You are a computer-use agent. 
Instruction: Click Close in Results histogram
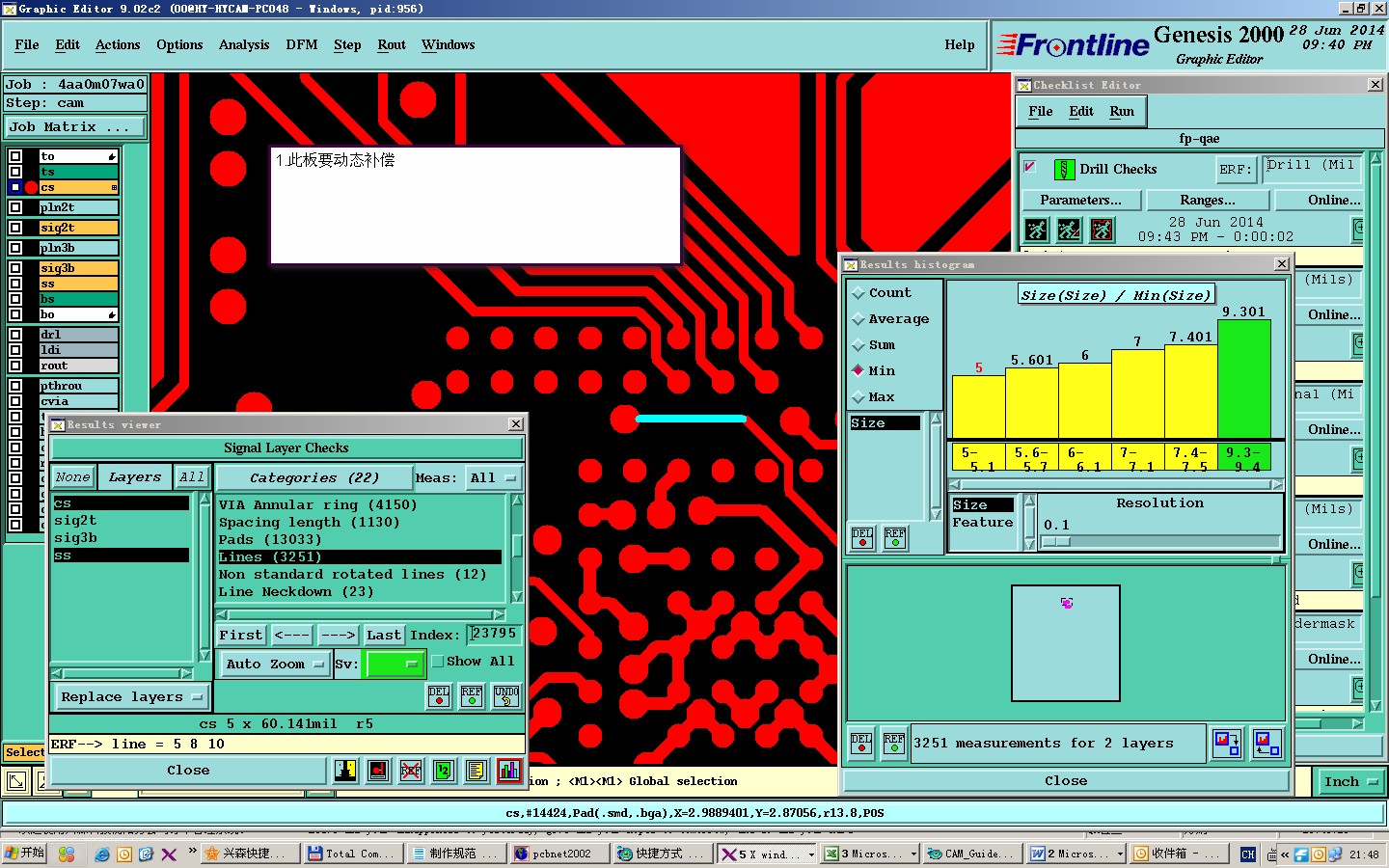click(x=1066, y=780)
